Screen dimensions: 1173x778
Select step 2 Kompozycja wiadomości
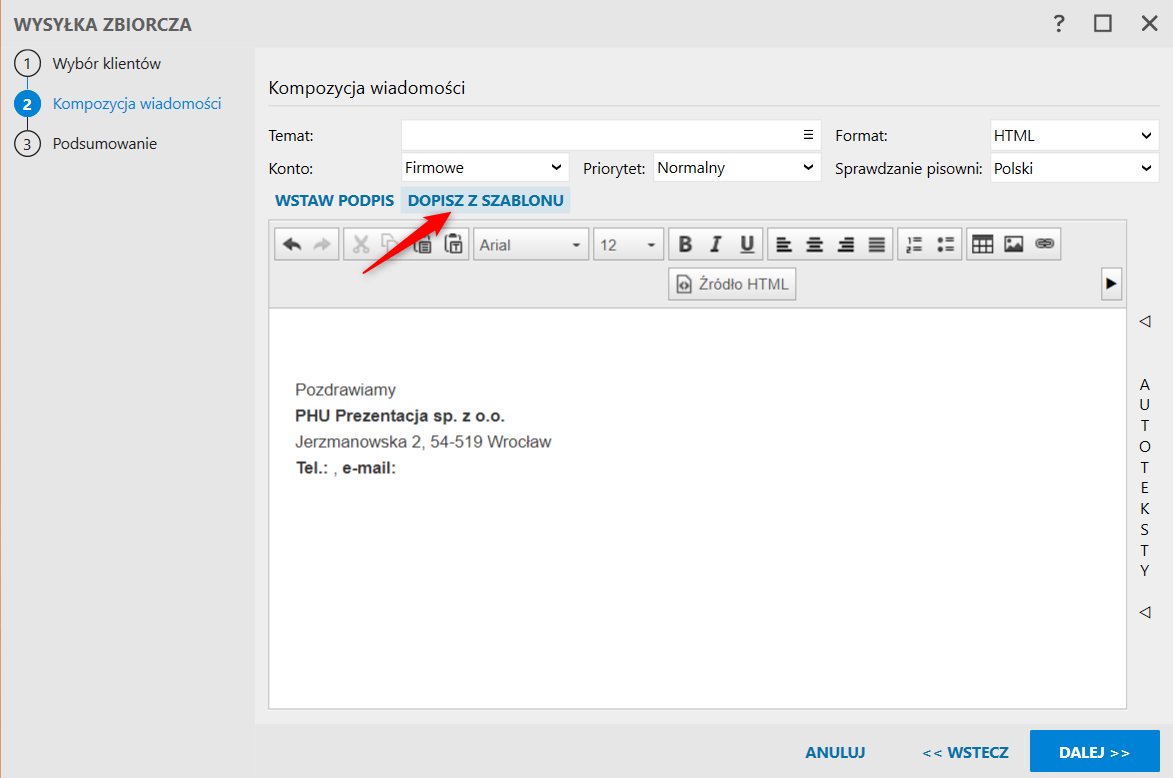tap(118, 103)
